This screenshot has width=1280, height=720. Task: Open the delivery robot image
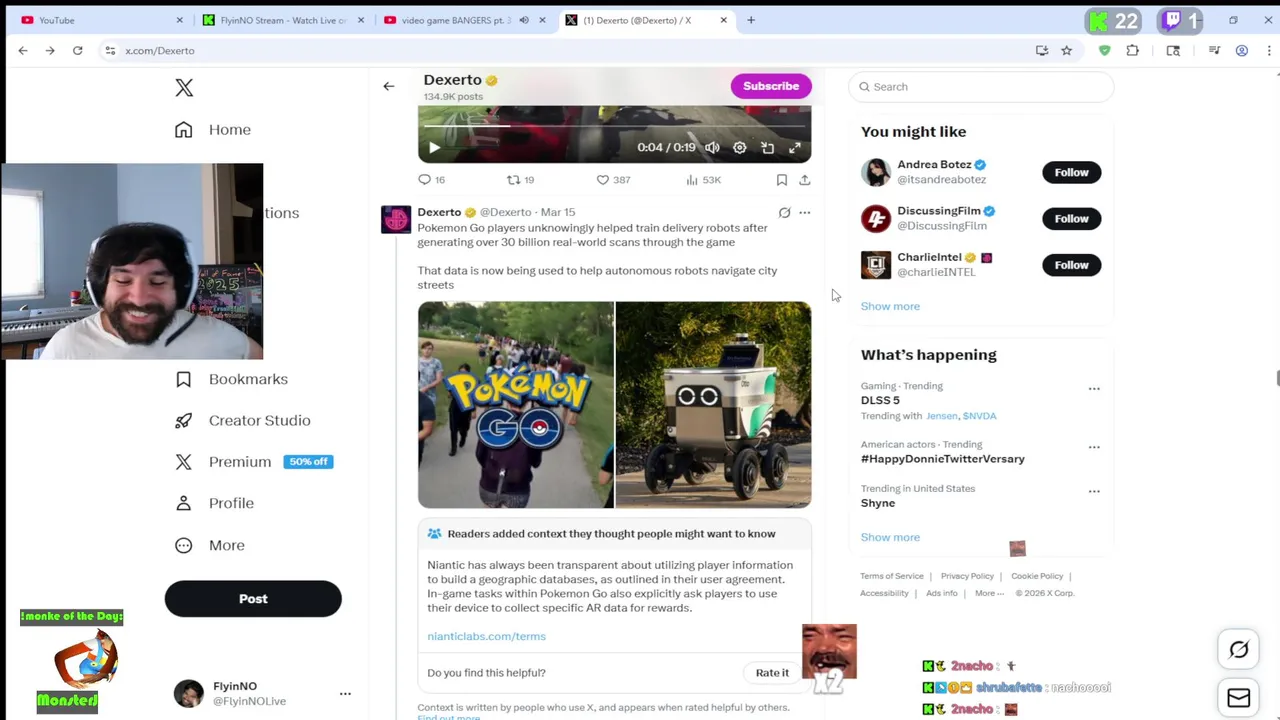714,405
